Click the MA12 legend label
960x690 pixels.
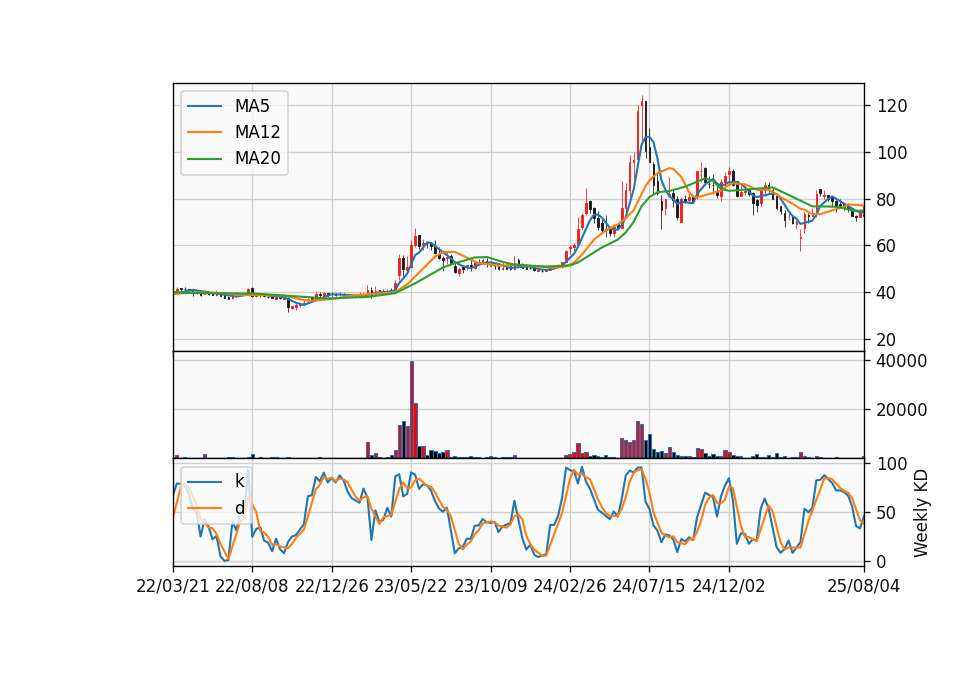pyautogui.click(x=257, y=132)
